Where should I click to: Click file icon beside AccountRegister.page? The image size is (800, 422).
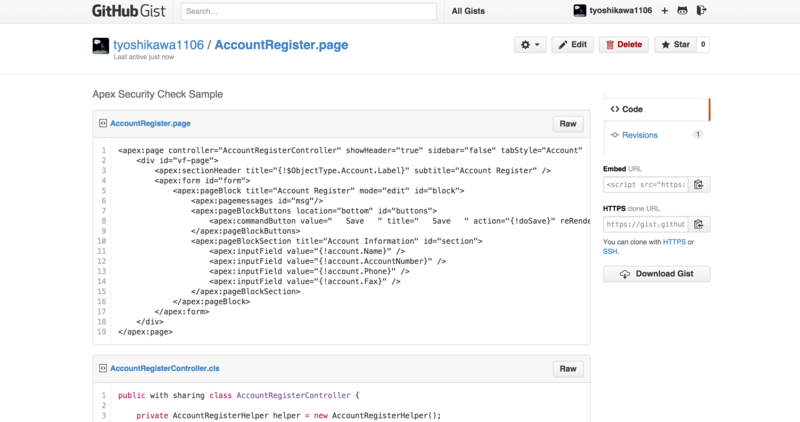click(103, 123)
